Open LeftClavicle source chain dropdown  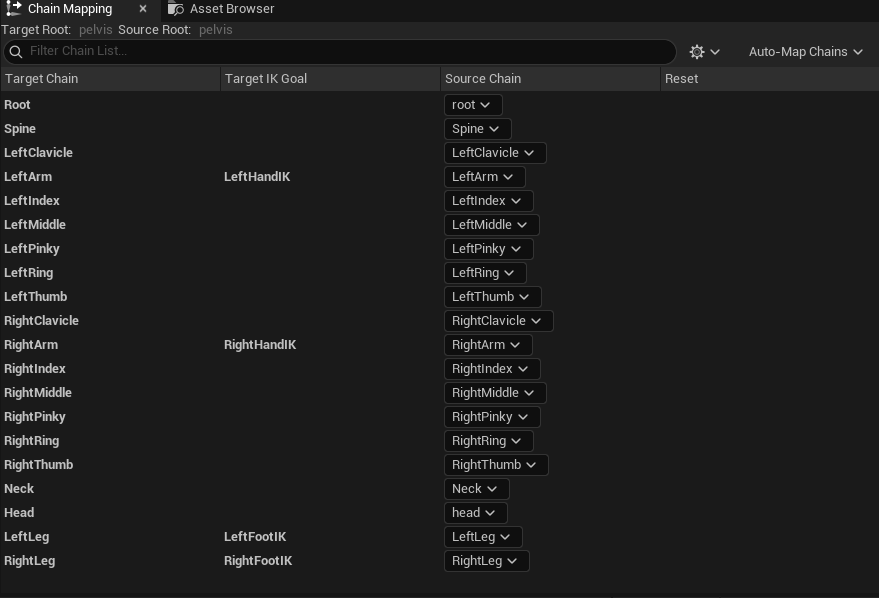pyautogui.click(x=494, y=153)
